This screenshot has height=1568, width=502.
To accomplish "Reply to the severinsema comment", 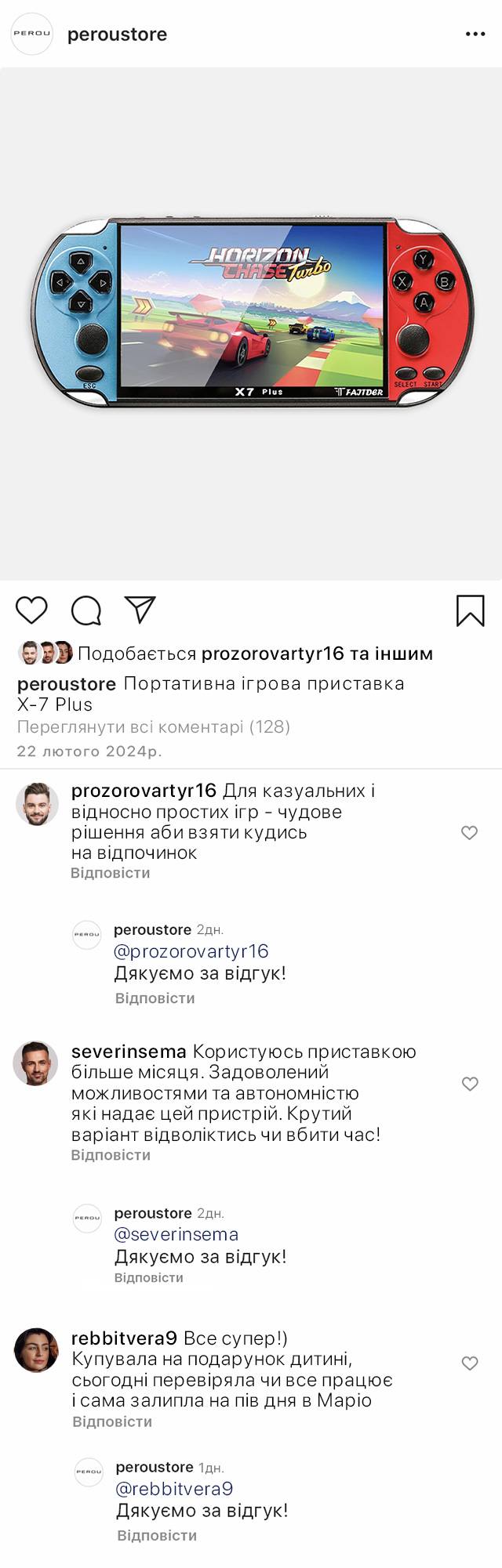I will click(111, 1155).
